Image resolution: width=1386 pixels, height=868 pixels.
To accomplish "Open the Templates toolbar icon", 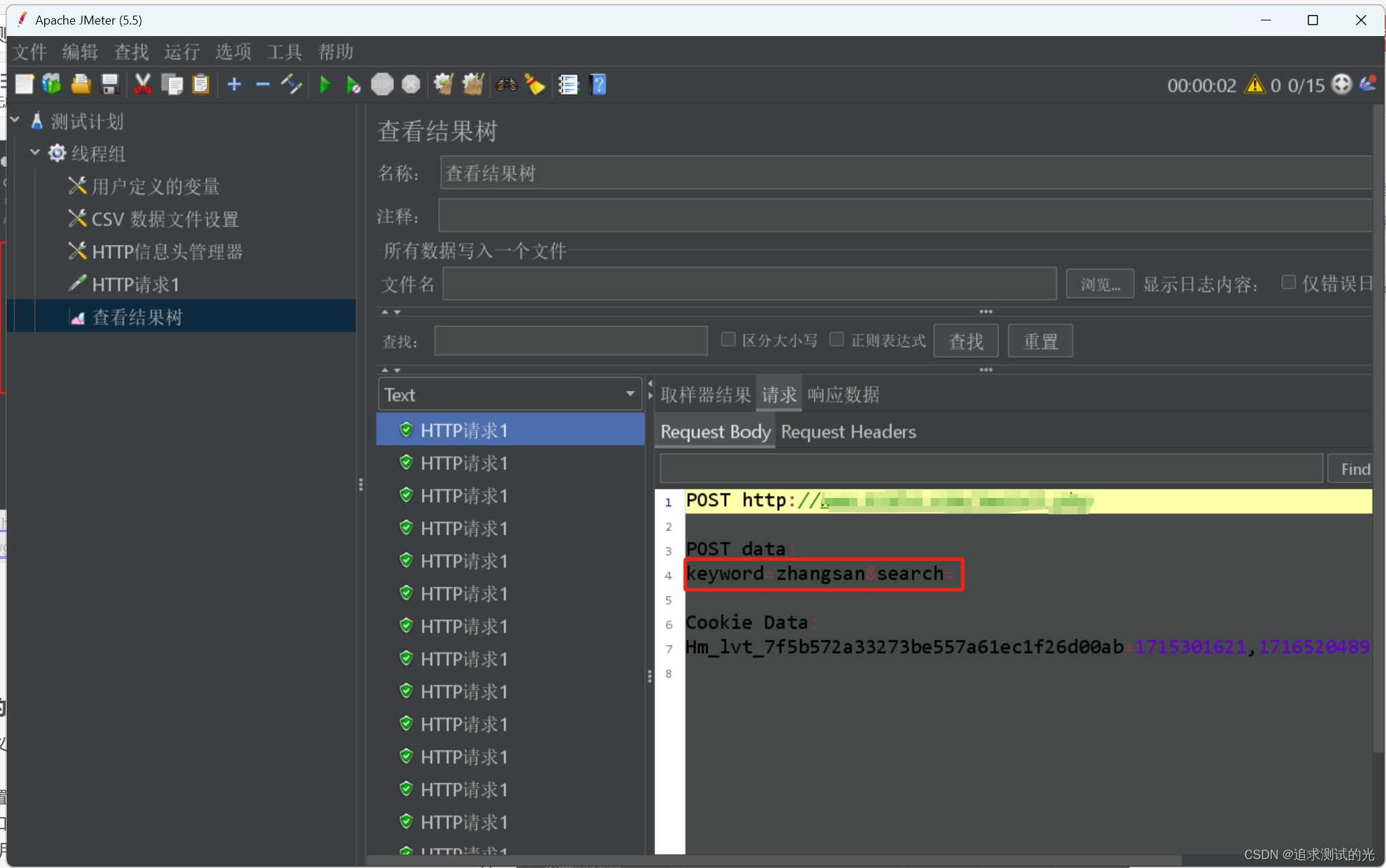I will [x=52, y=84].
